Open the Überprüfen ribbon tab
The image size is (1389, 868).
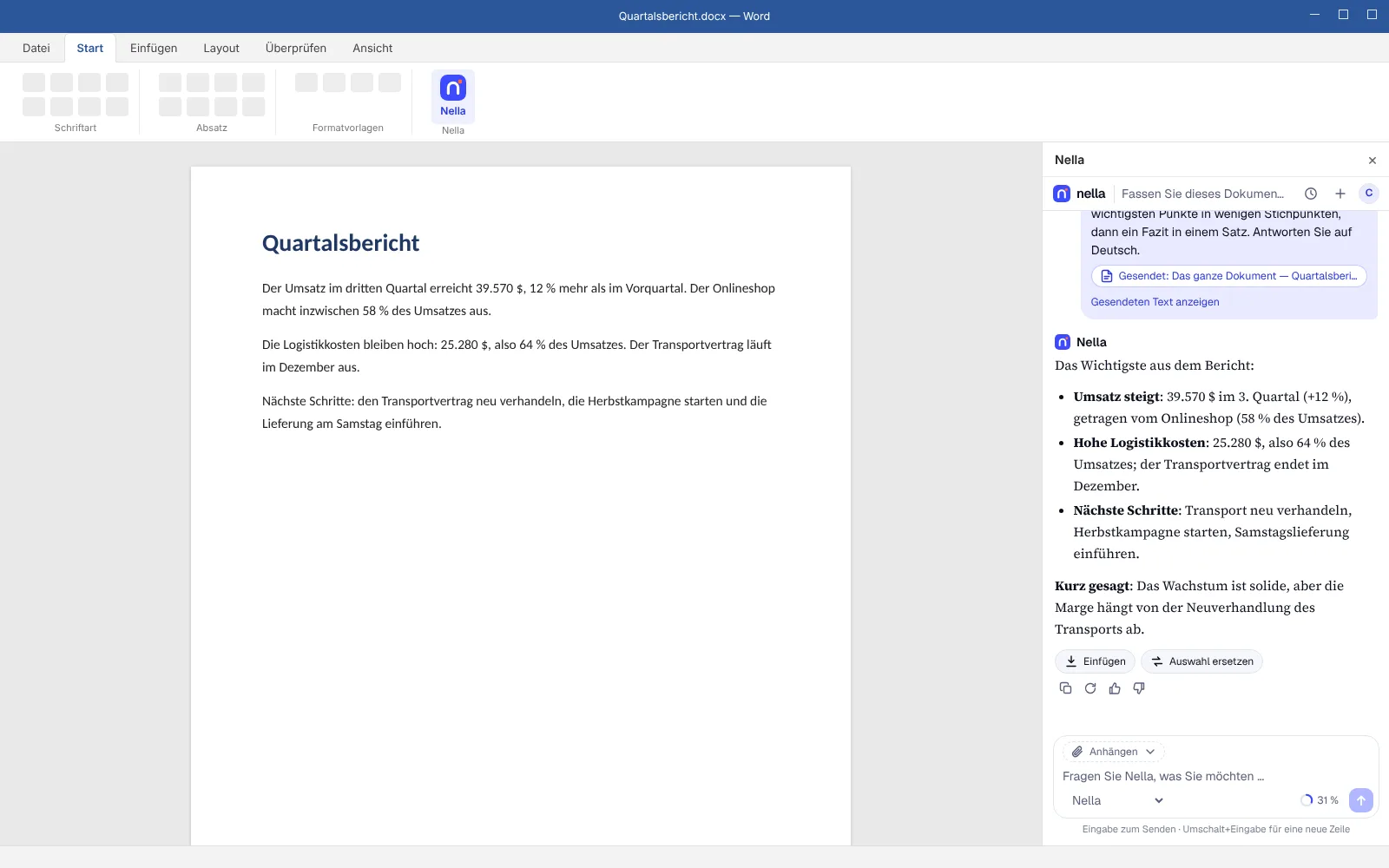click(296, 48)
